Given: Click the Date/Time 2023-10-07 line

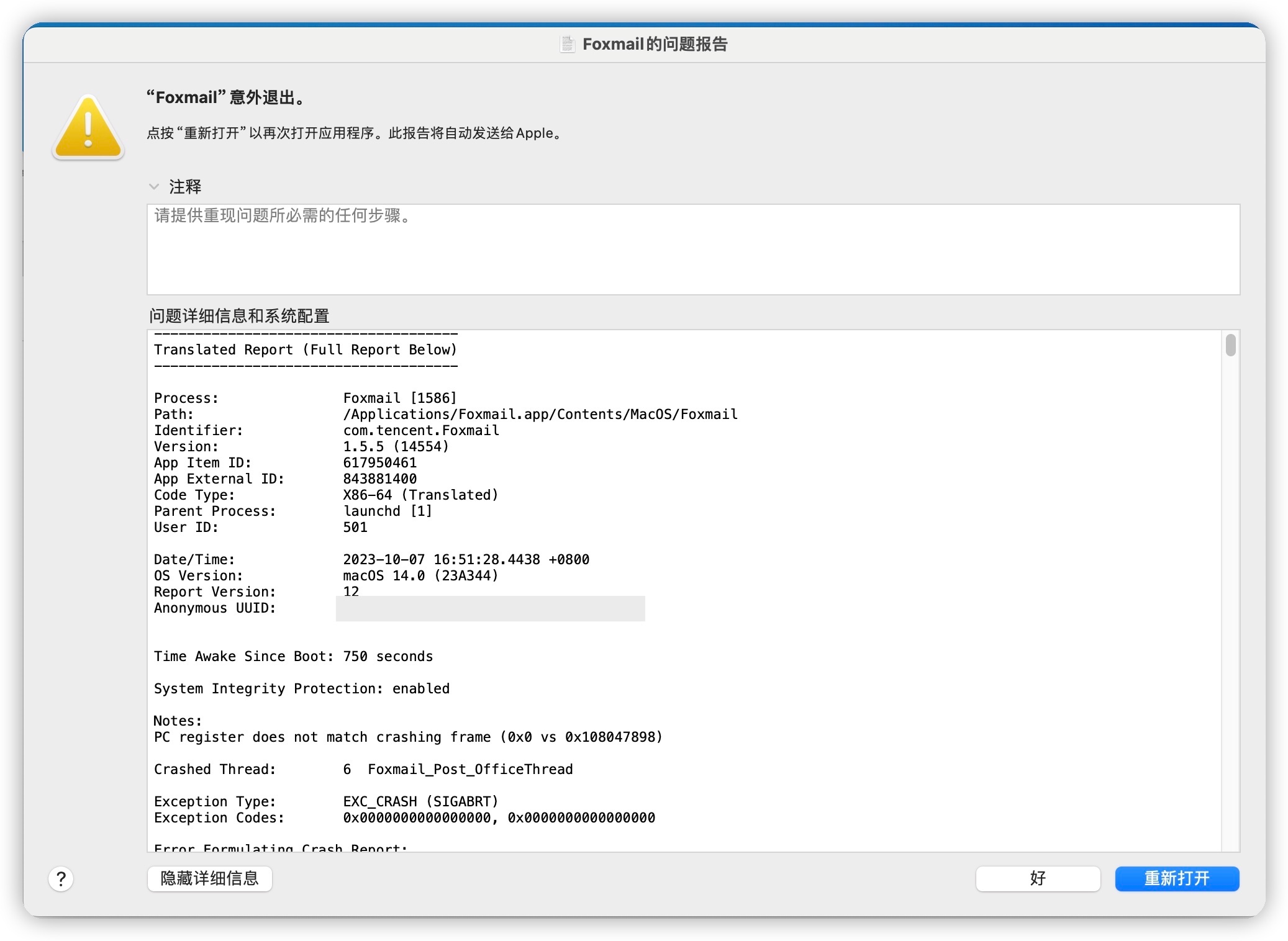Looking at the screenshot, I should (x=466, y=559).
